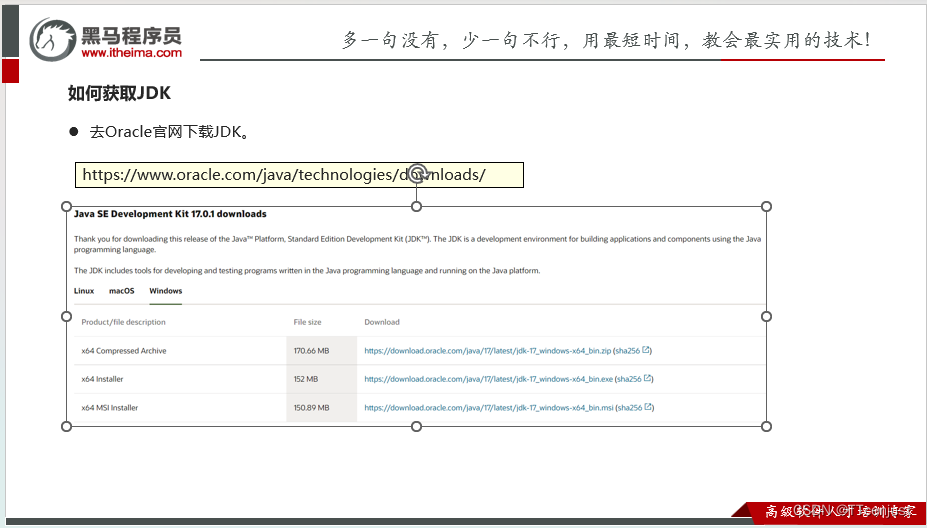927x528 pixels.
Task: Click the 170.66 MB file size cell
Action: coord(312,351)
